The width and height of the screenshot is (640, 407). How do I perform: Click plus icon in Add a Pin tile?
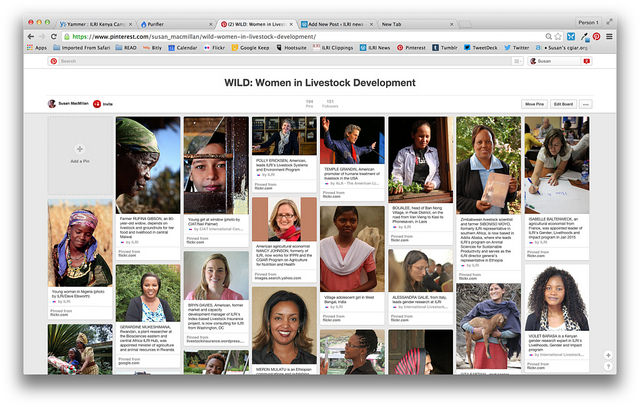point(80,149)
